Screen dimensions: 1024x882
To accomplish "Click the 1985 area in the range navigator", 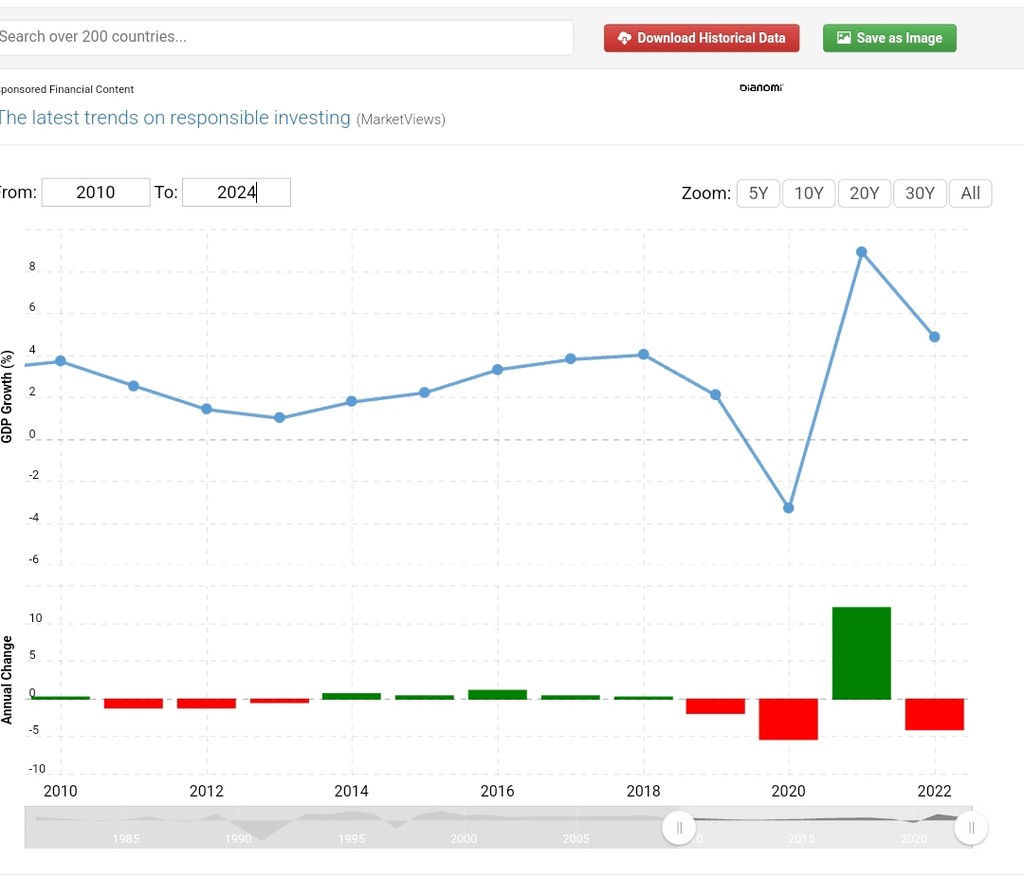I will click(126, 838).
